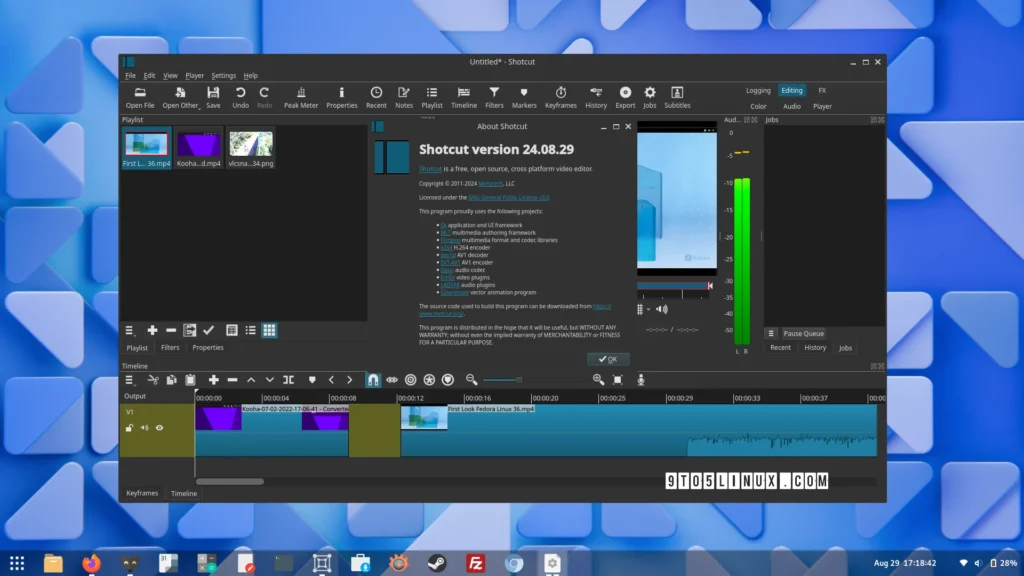Screen dimensions: 1024x576
Task: Switch playlist to tiles list view
Action: point(250,330)
